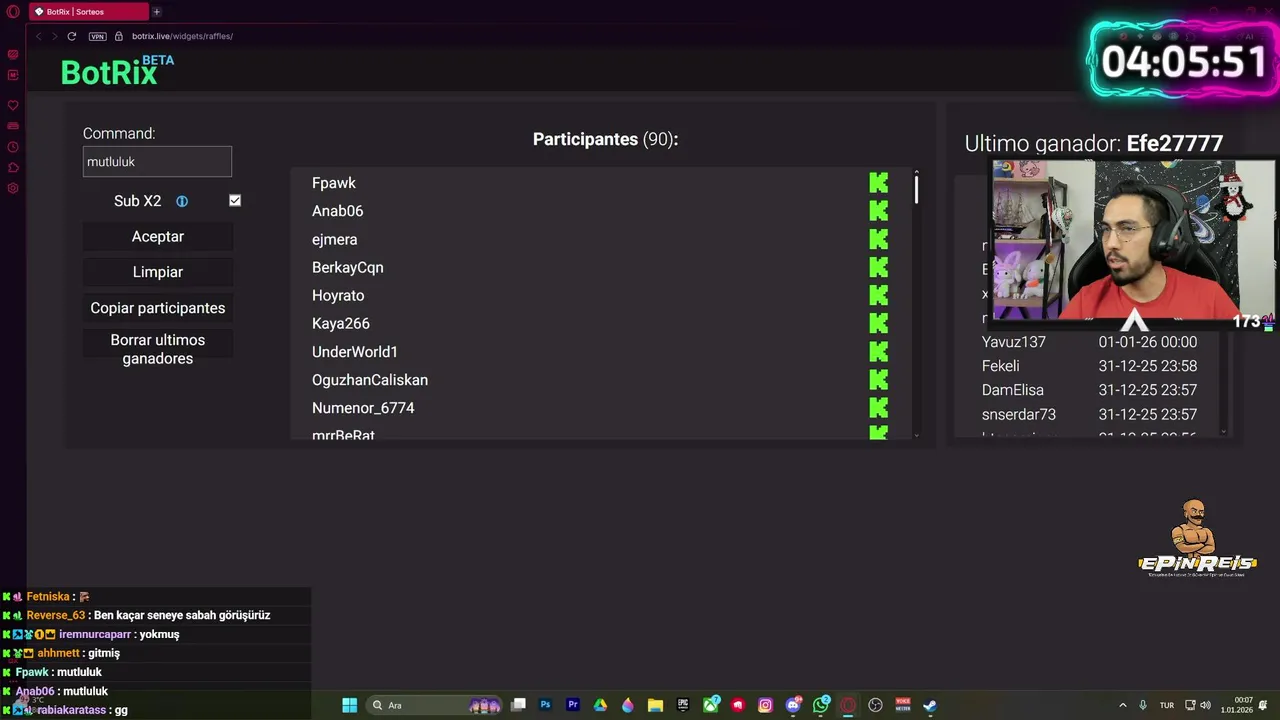The image size is (1280, 720).
Task: Open the Windows Start menu
Action: [x=349, y=705]
